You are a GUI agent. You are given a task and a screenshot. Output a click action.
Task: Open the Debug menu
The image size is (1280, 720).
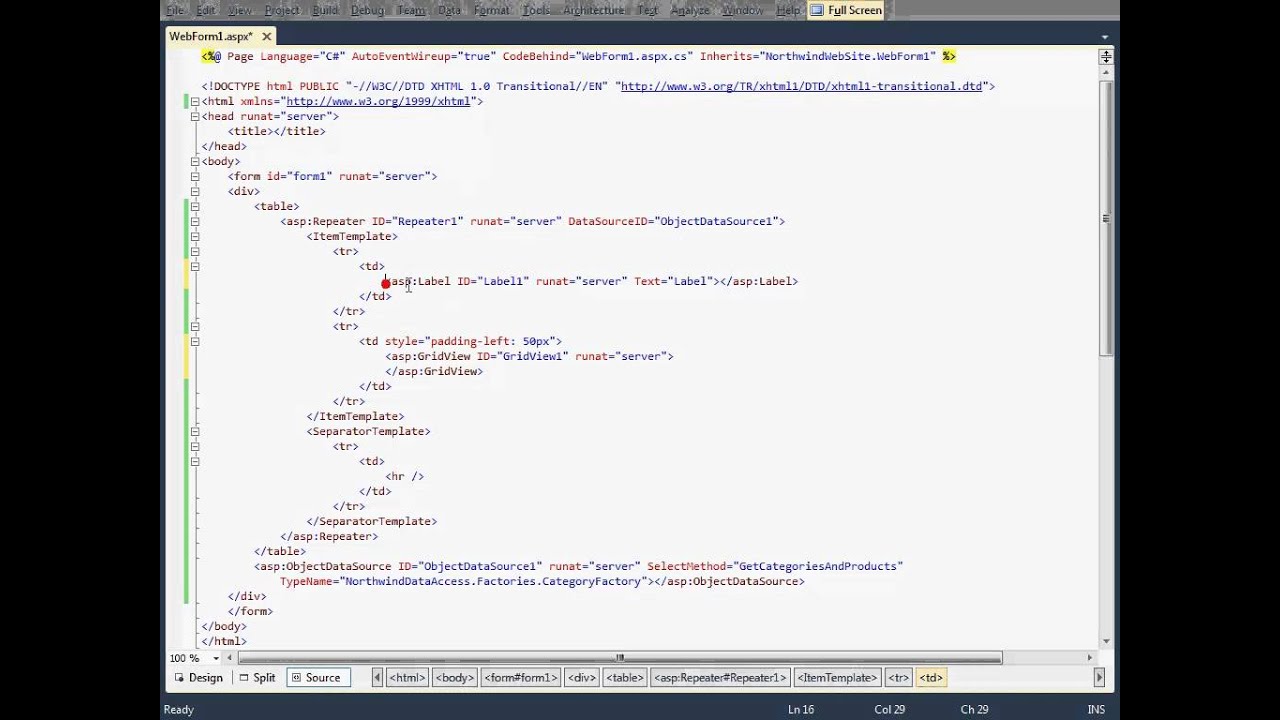(367, 10)
